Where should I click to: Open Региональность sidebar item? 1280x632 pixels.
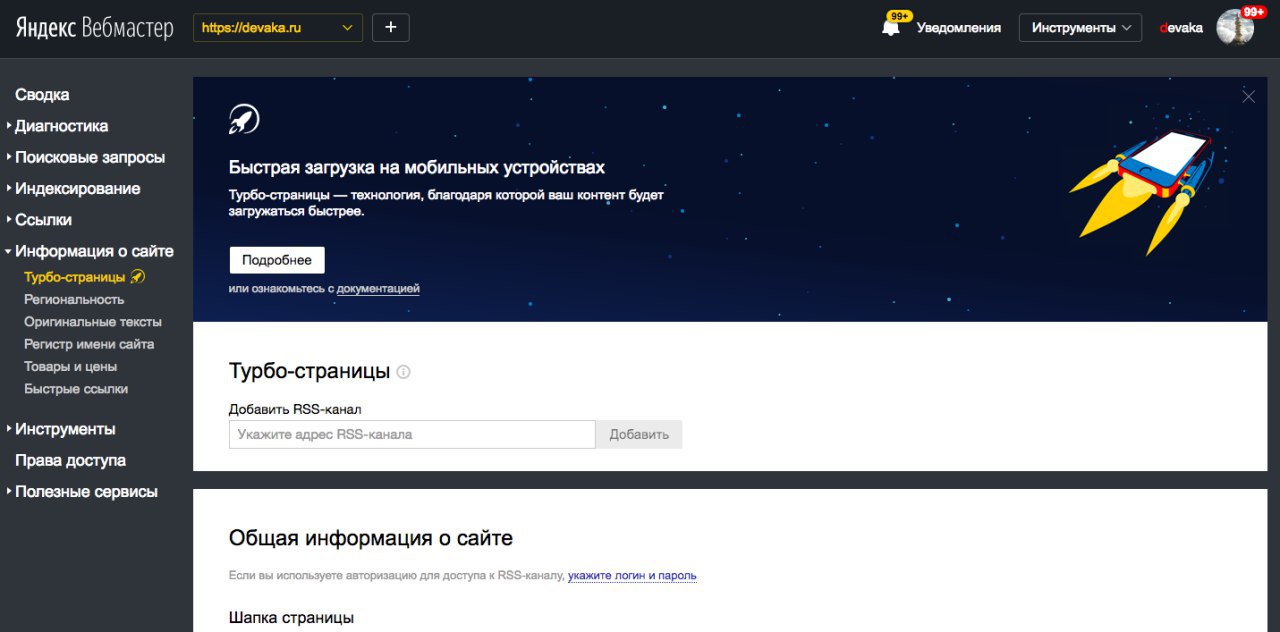pyautogui.click(x=74, y=299)
